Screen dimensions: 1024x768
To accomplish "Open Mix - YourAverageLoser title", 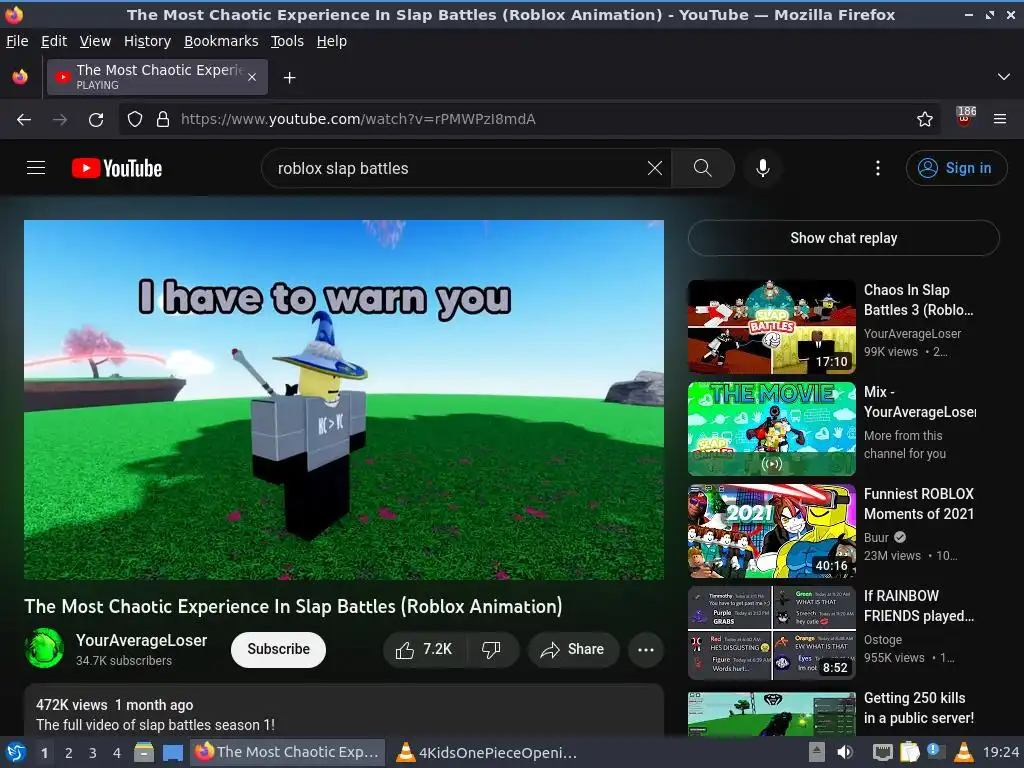I will pos(920,402).
